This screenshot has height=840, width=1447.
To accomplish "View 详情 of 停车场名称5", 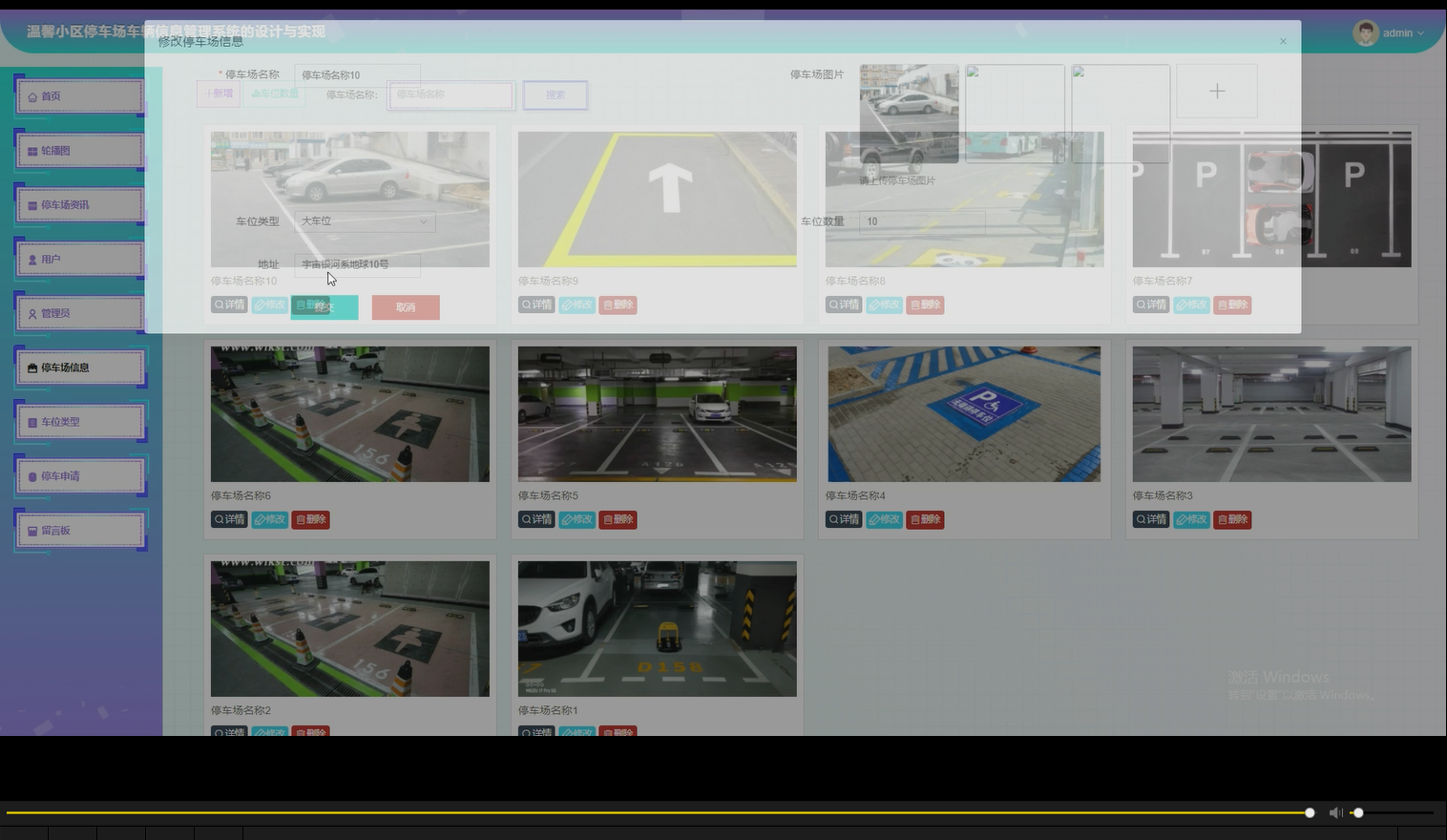I will [536, 519].
